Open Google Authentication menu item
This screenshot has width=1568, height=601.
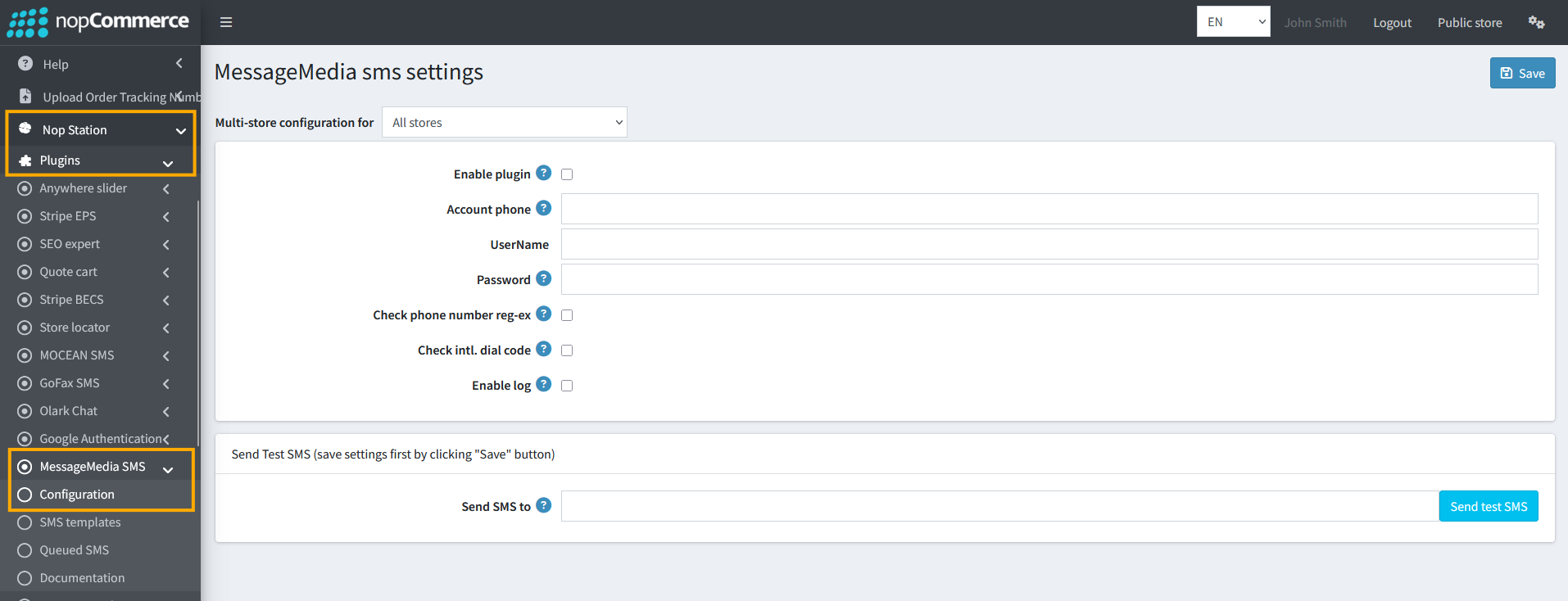(x=100, y=439)
